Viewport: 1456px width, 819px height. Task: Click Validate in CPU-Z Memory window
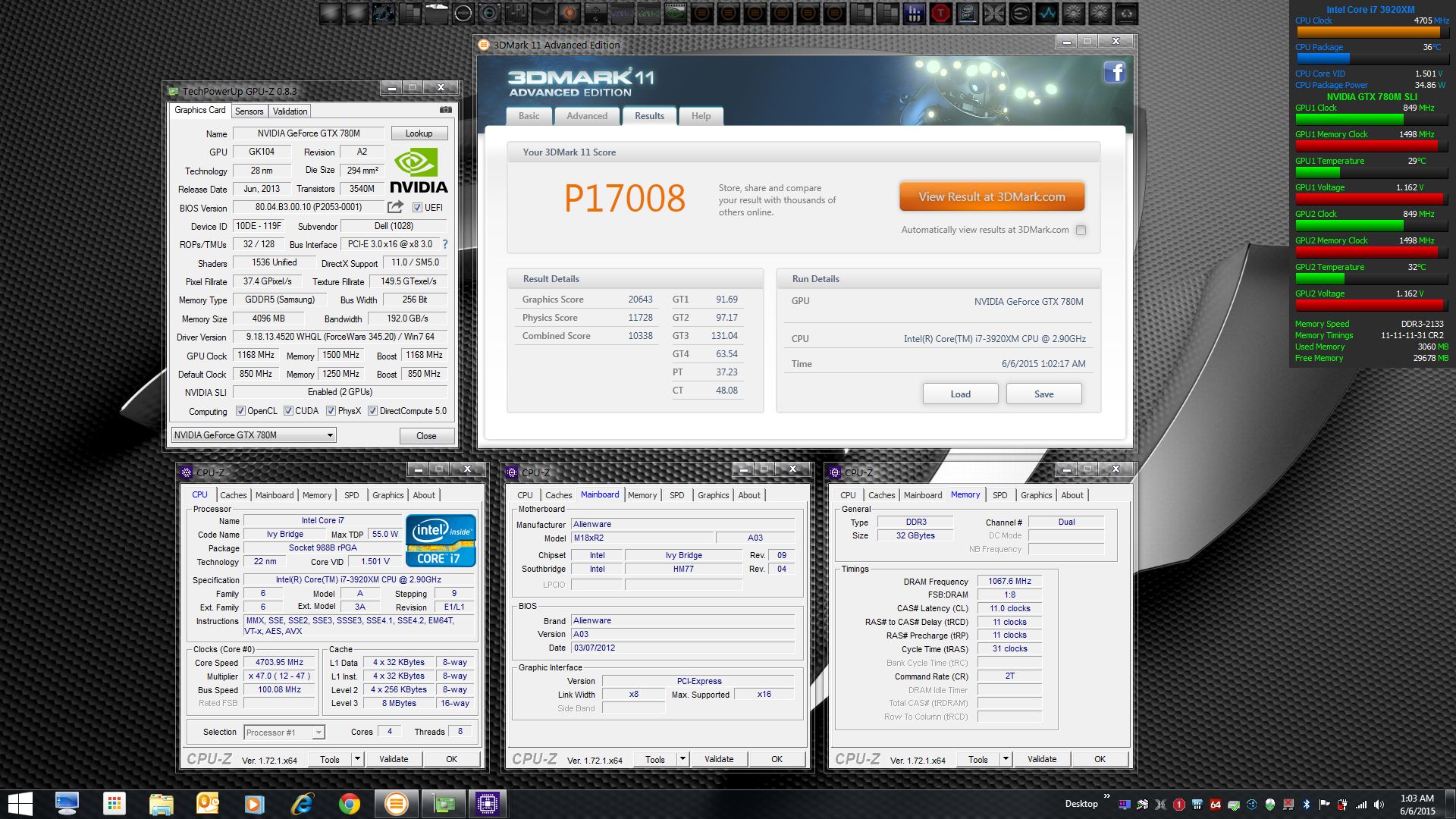coord(1042,759)
